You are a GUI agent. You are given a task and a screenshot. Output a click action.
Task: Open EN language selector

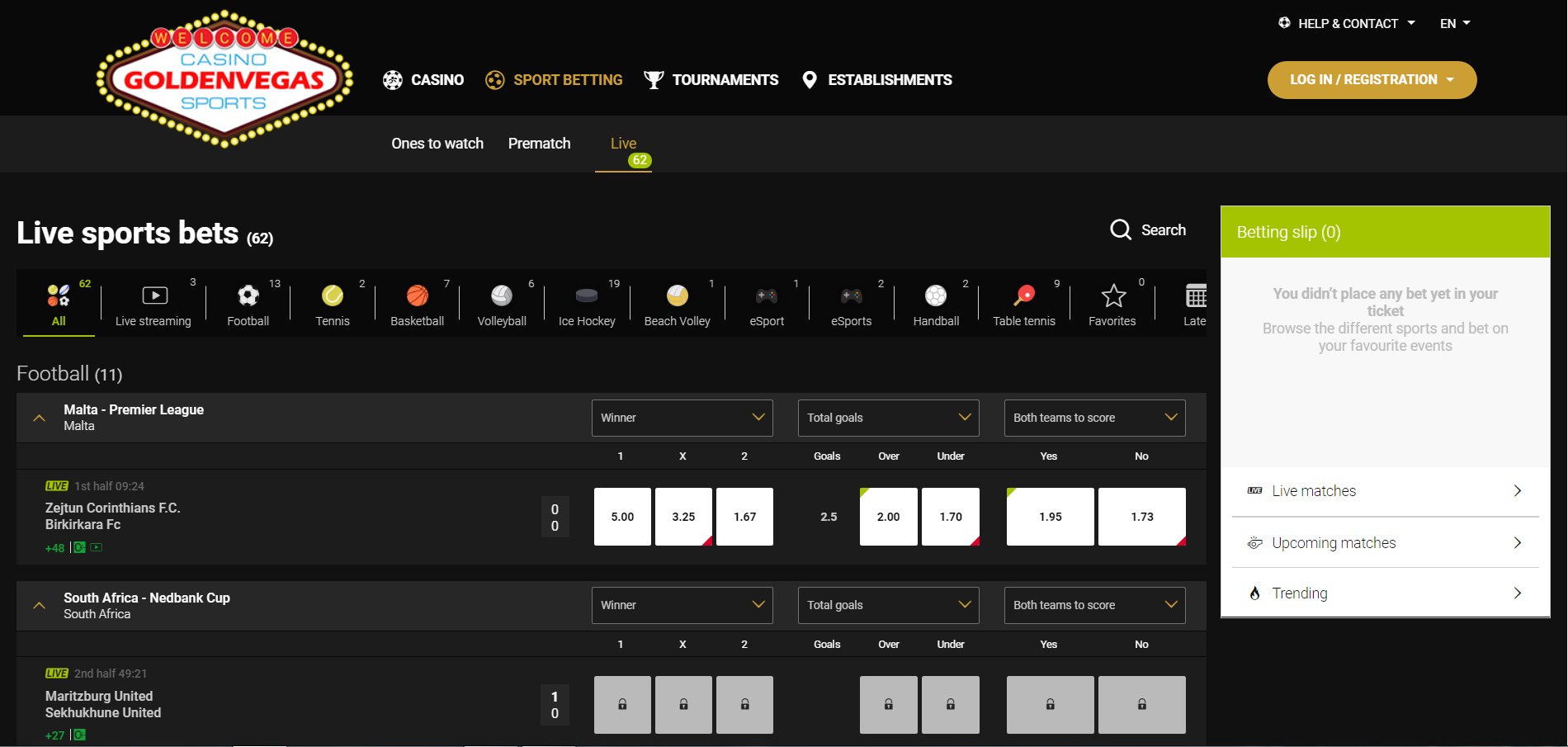tap(1455, 23)
